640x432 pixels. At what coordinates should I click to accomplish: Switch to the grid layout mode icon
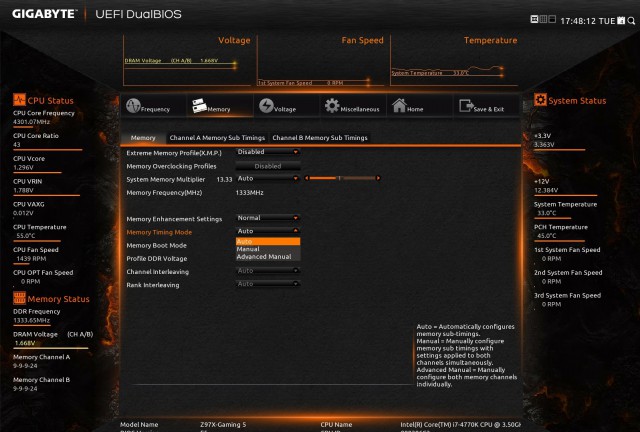[x=543, y=19]
